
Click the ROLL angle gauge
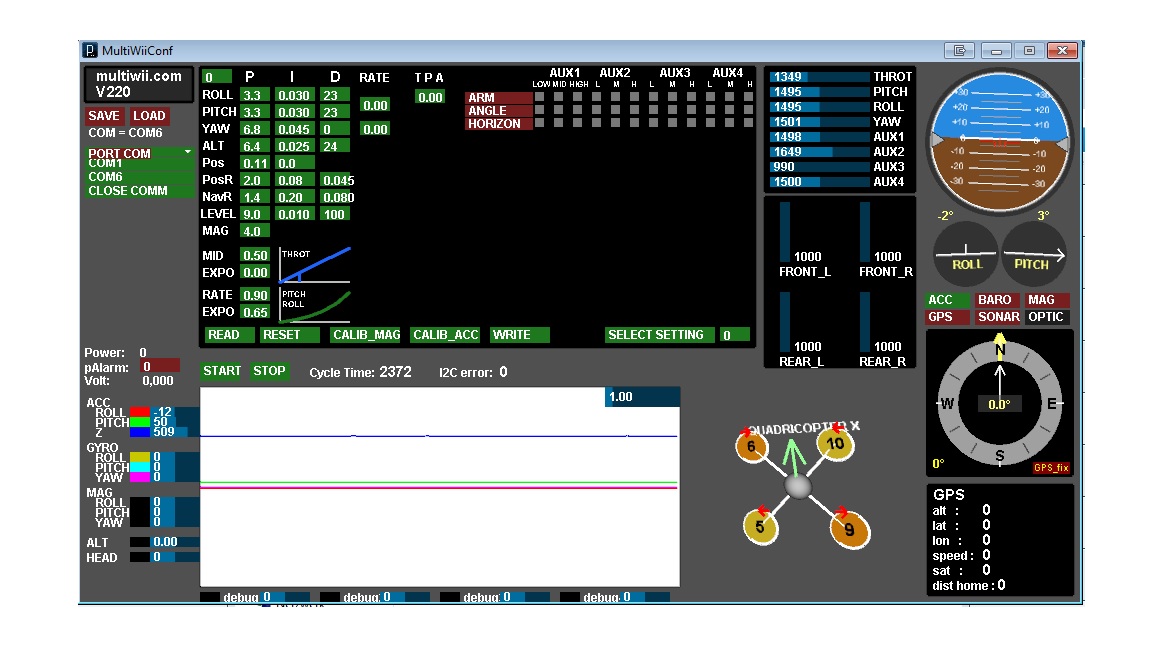(966, 254)
